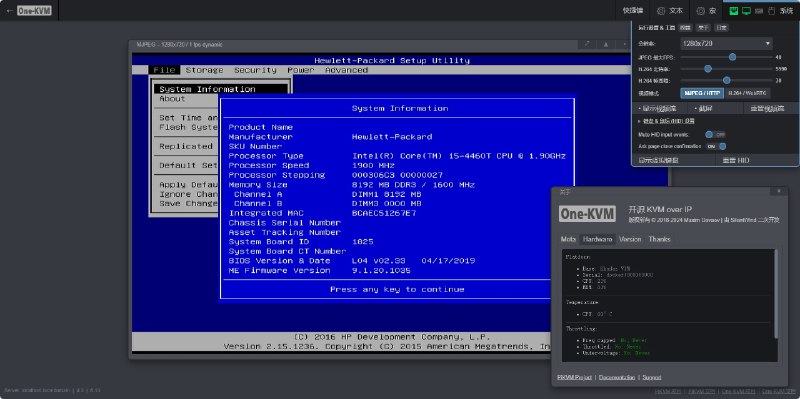Click the One-KVM logo in About window
Viewport: 800px width, 399px height.
[587, 214]
